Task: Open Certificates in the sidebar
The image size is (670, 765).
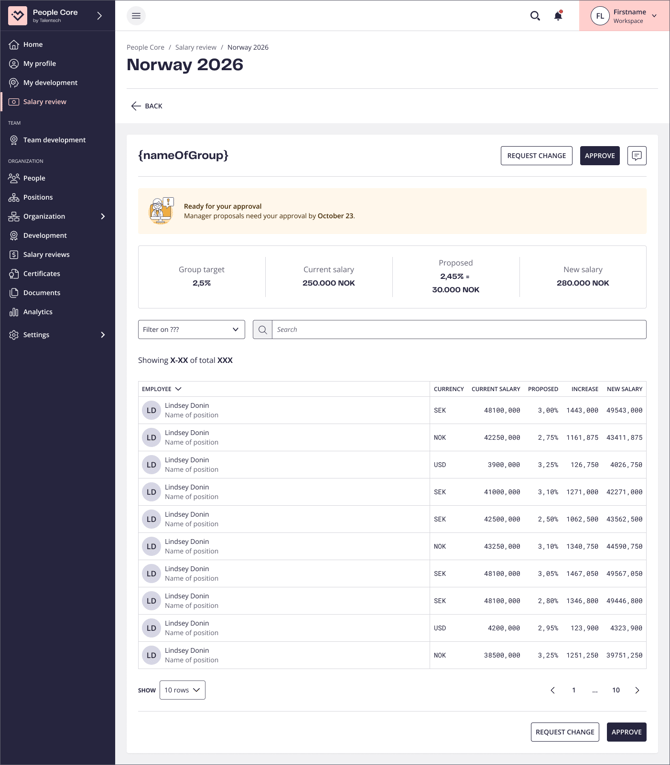Action: [41, 273]
